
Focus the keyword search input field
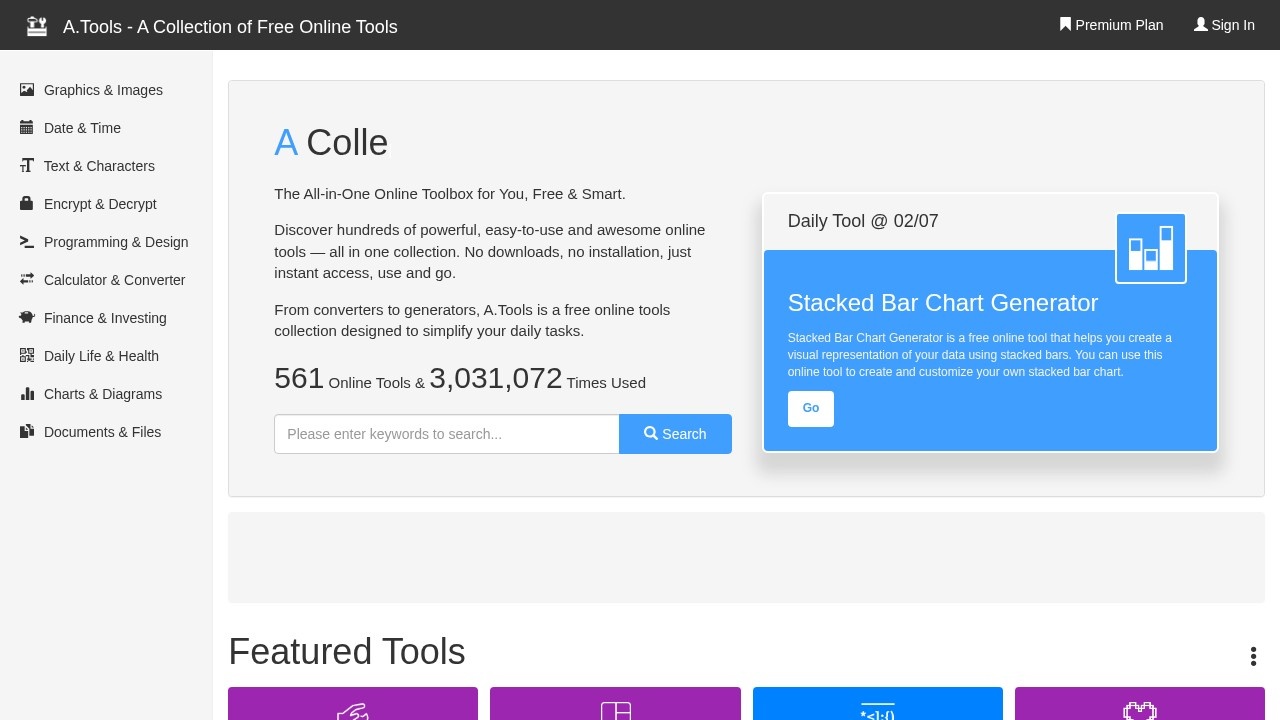[446, 434]
